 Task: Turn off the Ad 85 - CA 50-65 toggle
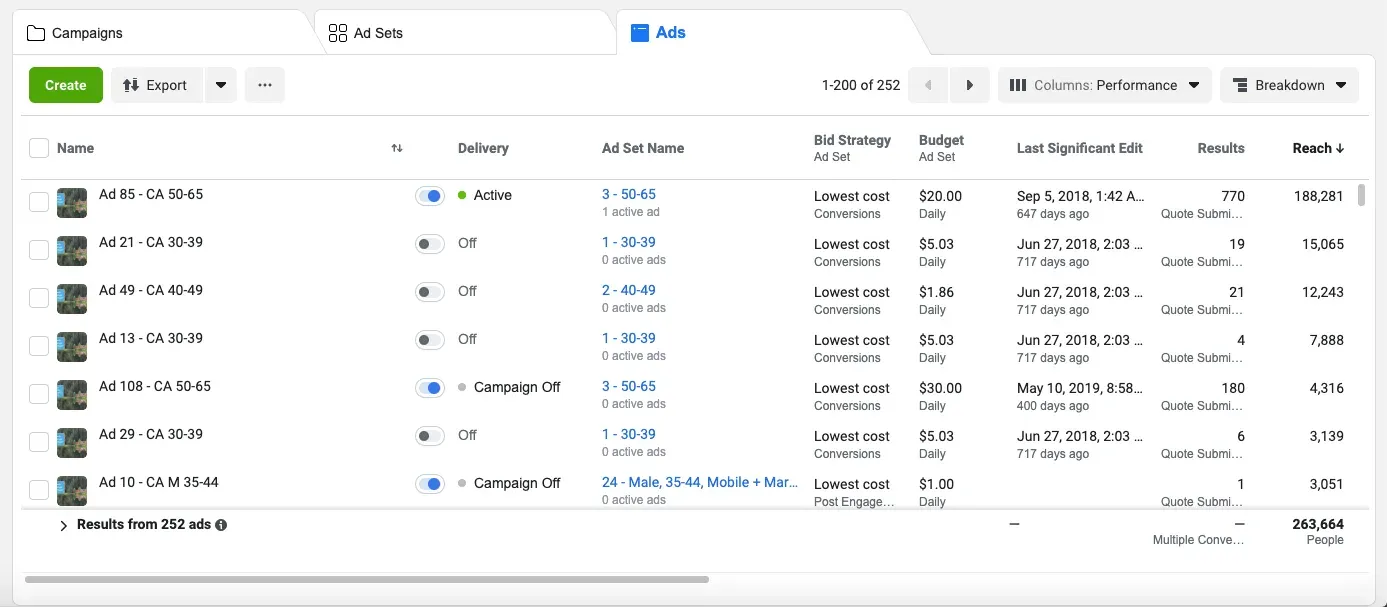coord(430,195)
